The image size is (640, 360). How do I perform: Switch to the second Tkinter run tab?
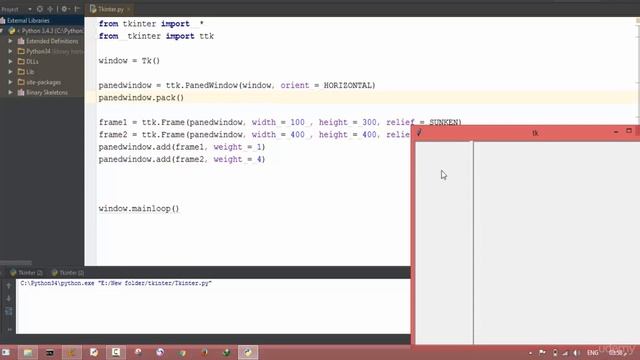point(68,273)
